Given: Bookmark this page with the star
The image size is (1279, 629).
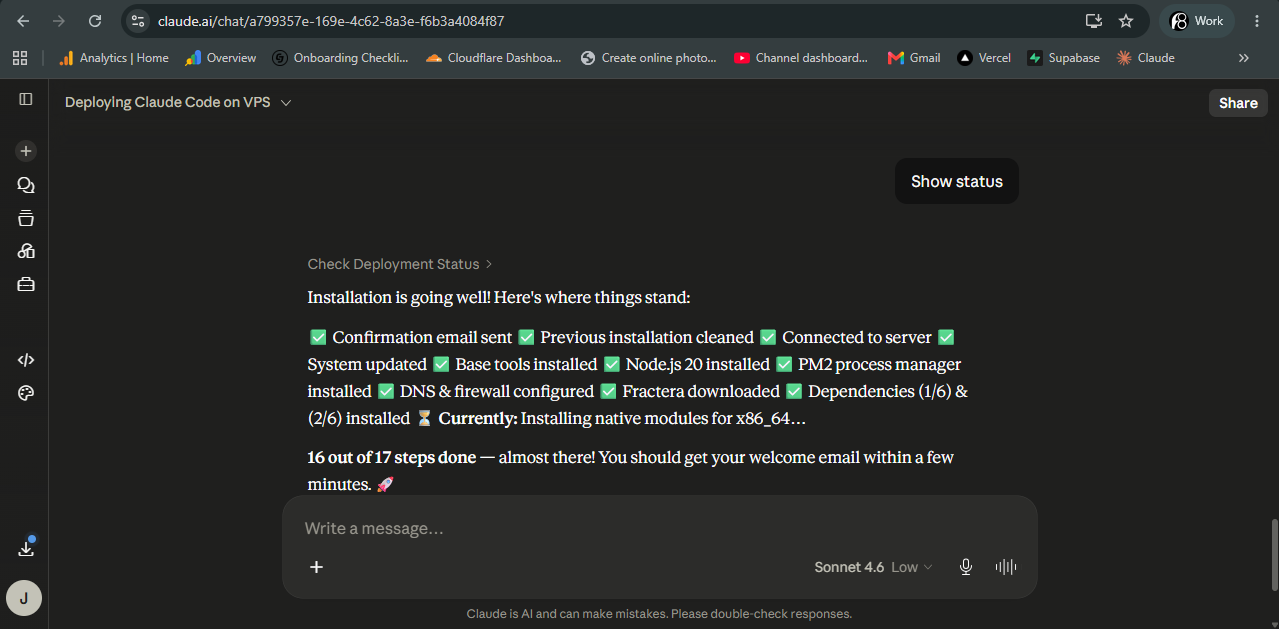Looking at the screenshot, I should (x=1126, y=21).
